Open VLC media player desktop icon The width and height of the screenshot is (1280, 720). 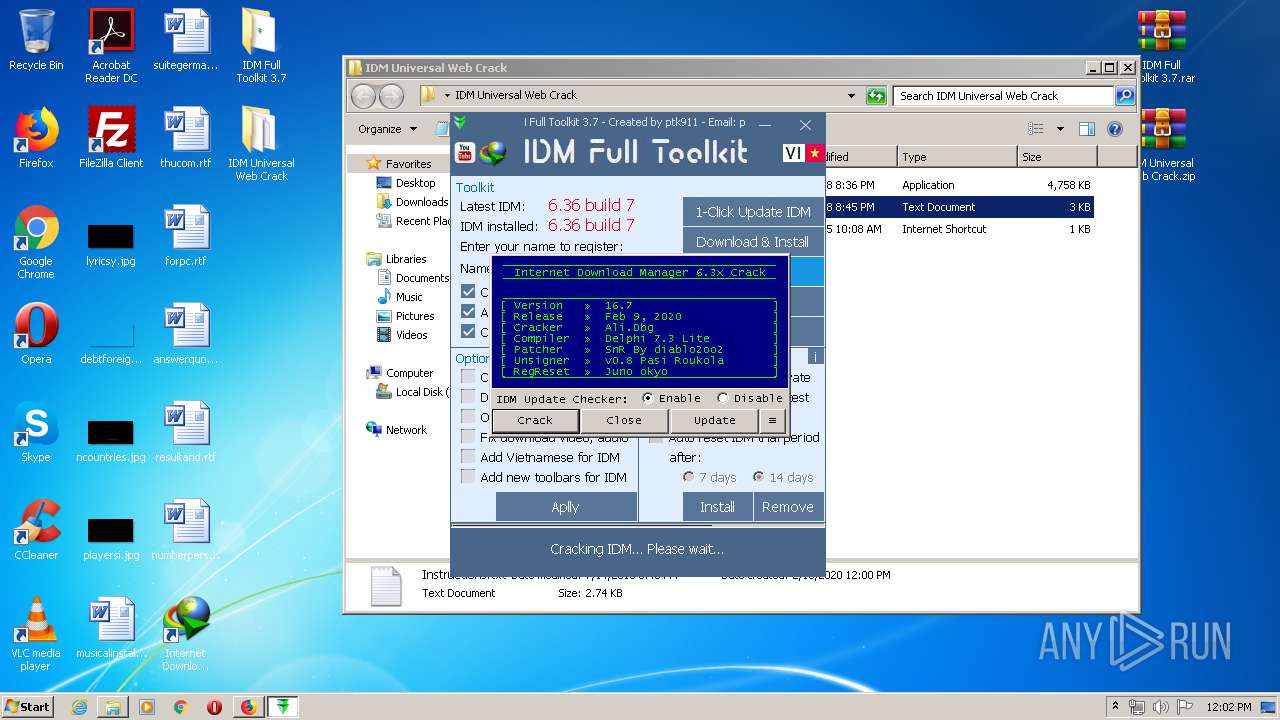coord(36,634)
